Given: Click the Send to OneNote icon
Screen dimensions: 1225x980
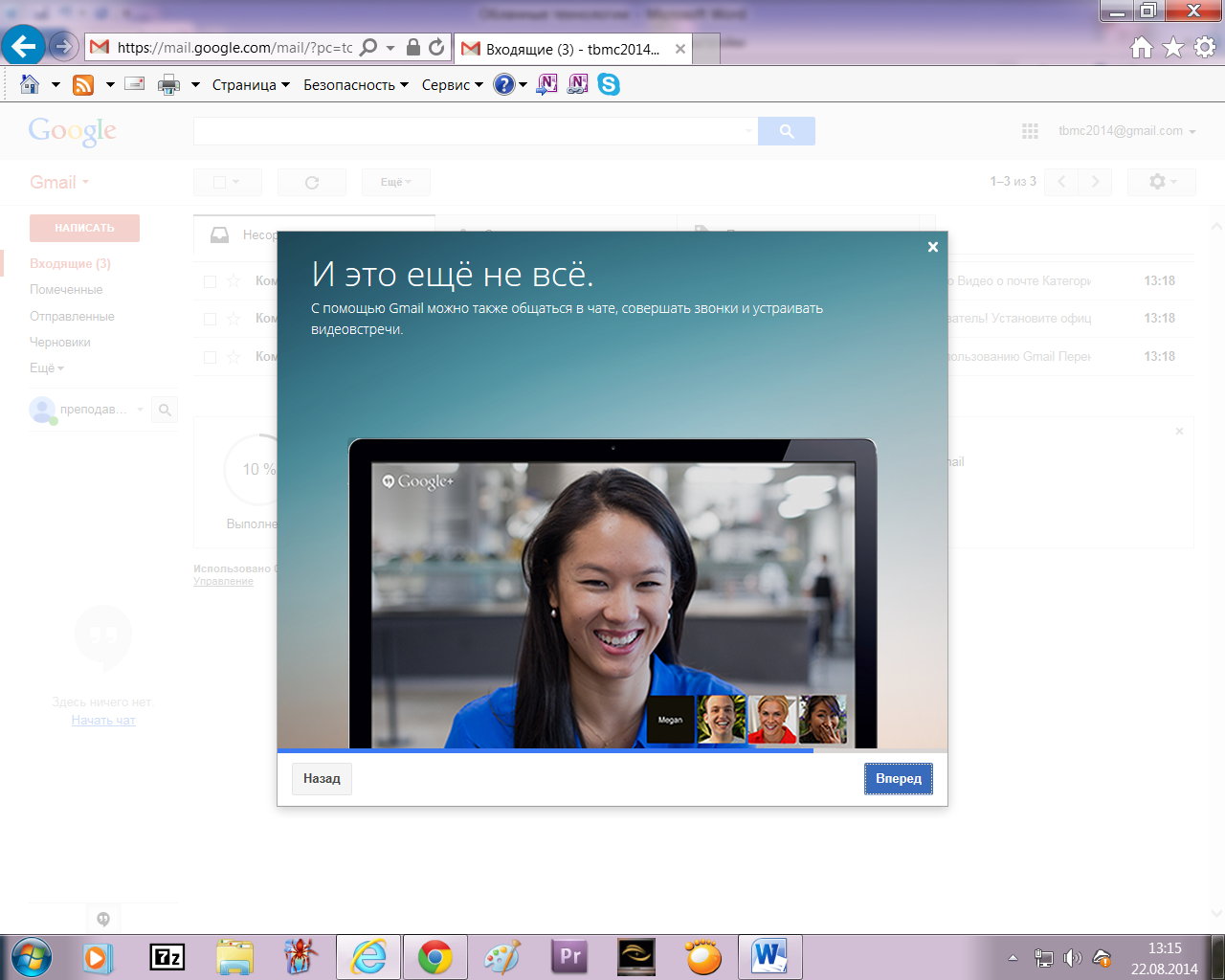Looking at the screenshot, I should 546,84.
